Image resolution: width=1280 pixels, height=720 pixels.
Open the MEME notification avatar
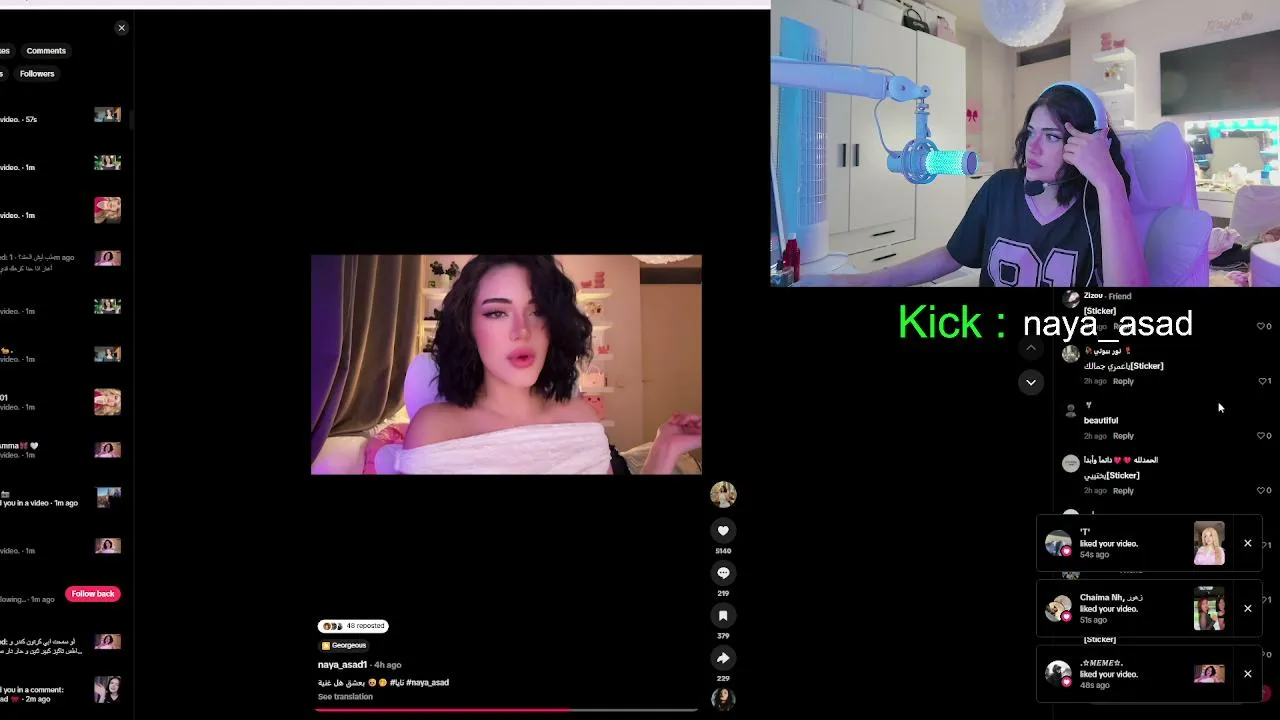pyautogui.click(x=1058, y=674)
